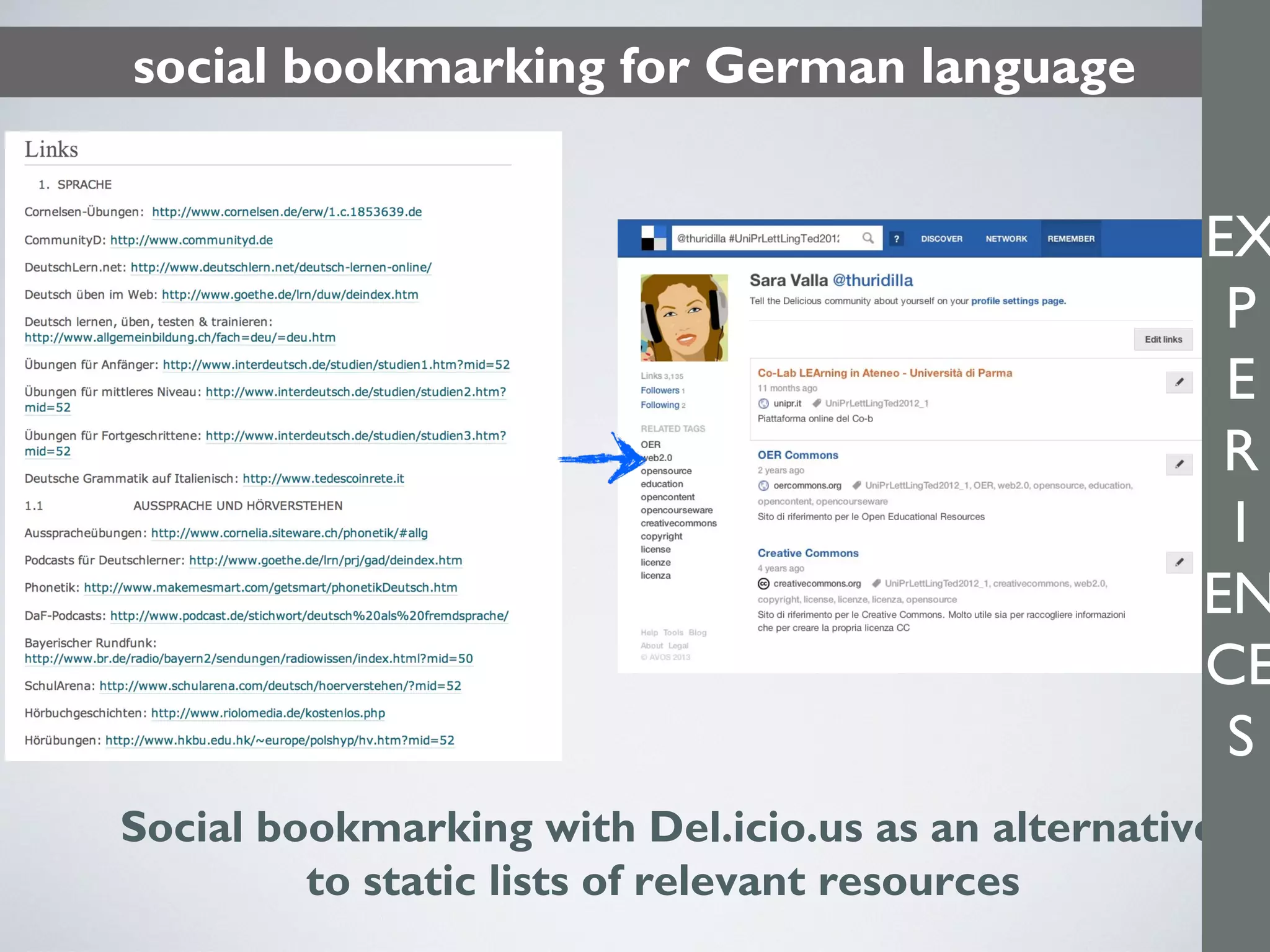Open the hkbu.edu.hk Hörübungen link
This screenshot has height=952, width=1270.
[x=280, y=741]
